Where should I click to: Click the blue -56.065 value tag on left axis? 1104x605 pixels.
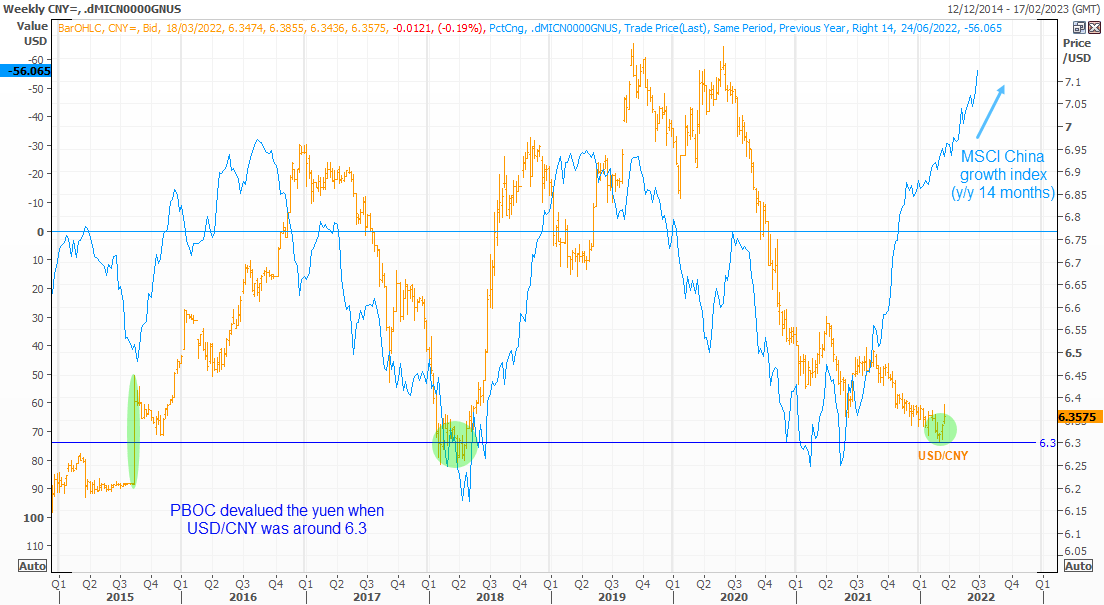tap(26, 71)
